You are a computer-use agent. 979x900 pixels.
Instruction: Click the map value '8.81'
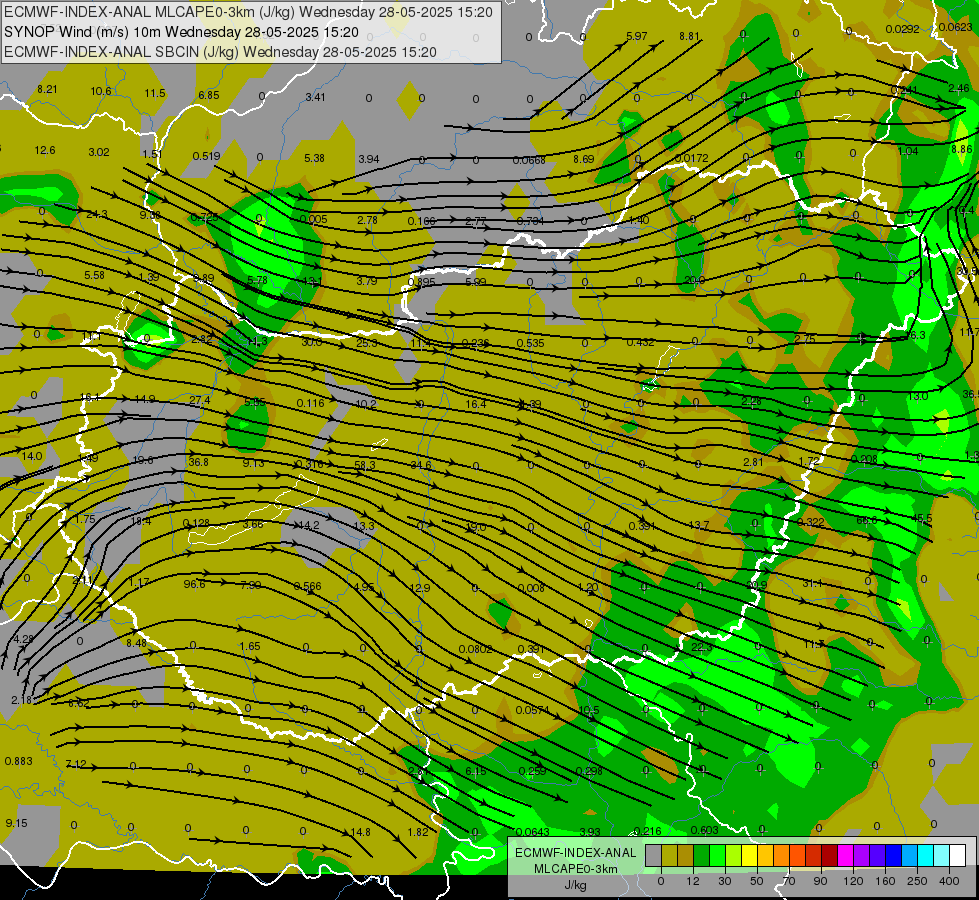pyautogui.click(x=689, y=36)
